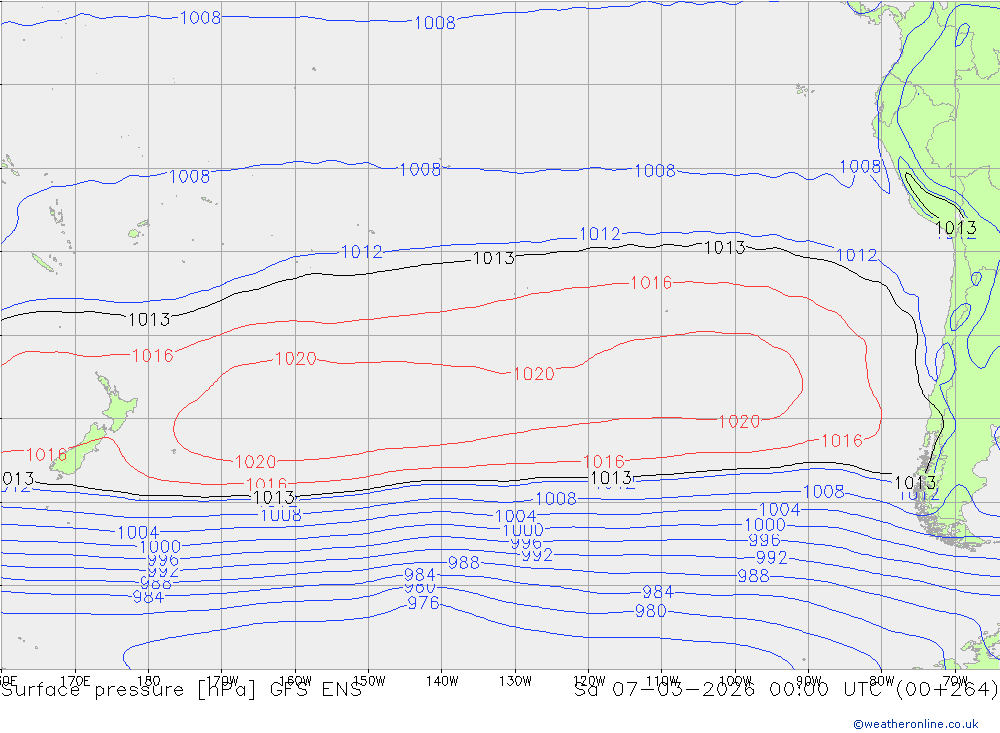The image size is (1000, 733).
Task: Click the blue 988 label just east of 140W
Action: point(464,563)
